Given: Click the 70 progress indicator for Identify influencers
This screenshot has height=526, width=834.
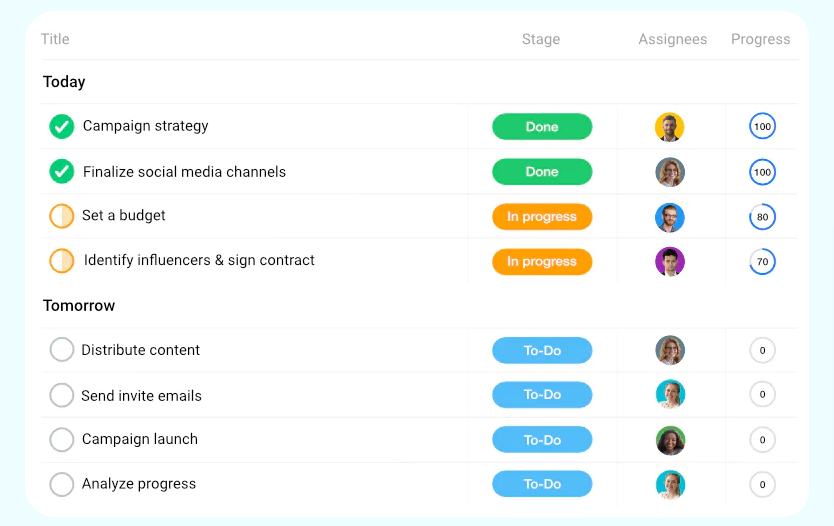Looking at the screenshot, I should pos(762,262).
